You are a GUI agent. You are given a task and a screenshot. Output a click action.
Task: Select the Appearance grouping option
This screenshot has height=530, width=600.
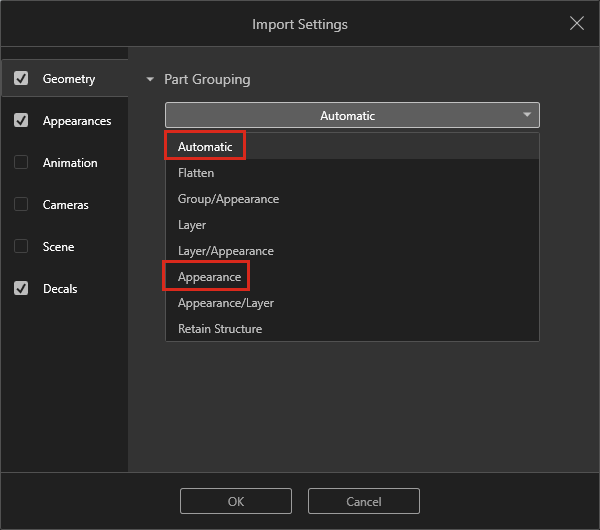[x=209, y=277]
